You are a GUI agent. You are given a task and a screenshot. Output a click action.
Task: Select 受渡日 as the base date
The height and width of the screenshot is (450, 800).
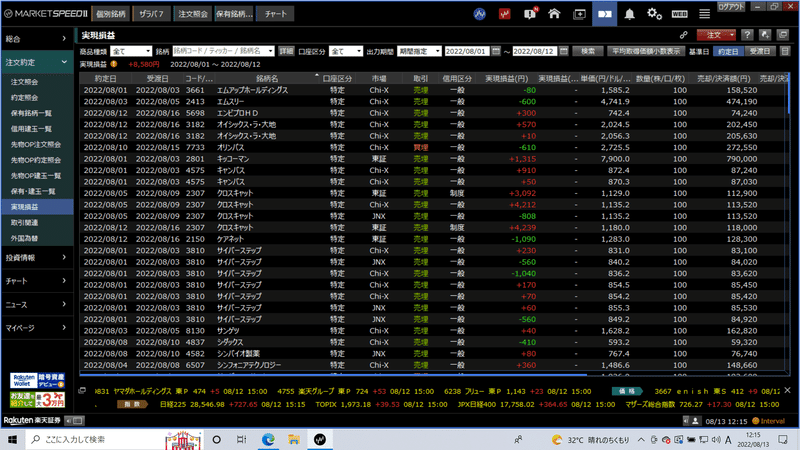760,52
